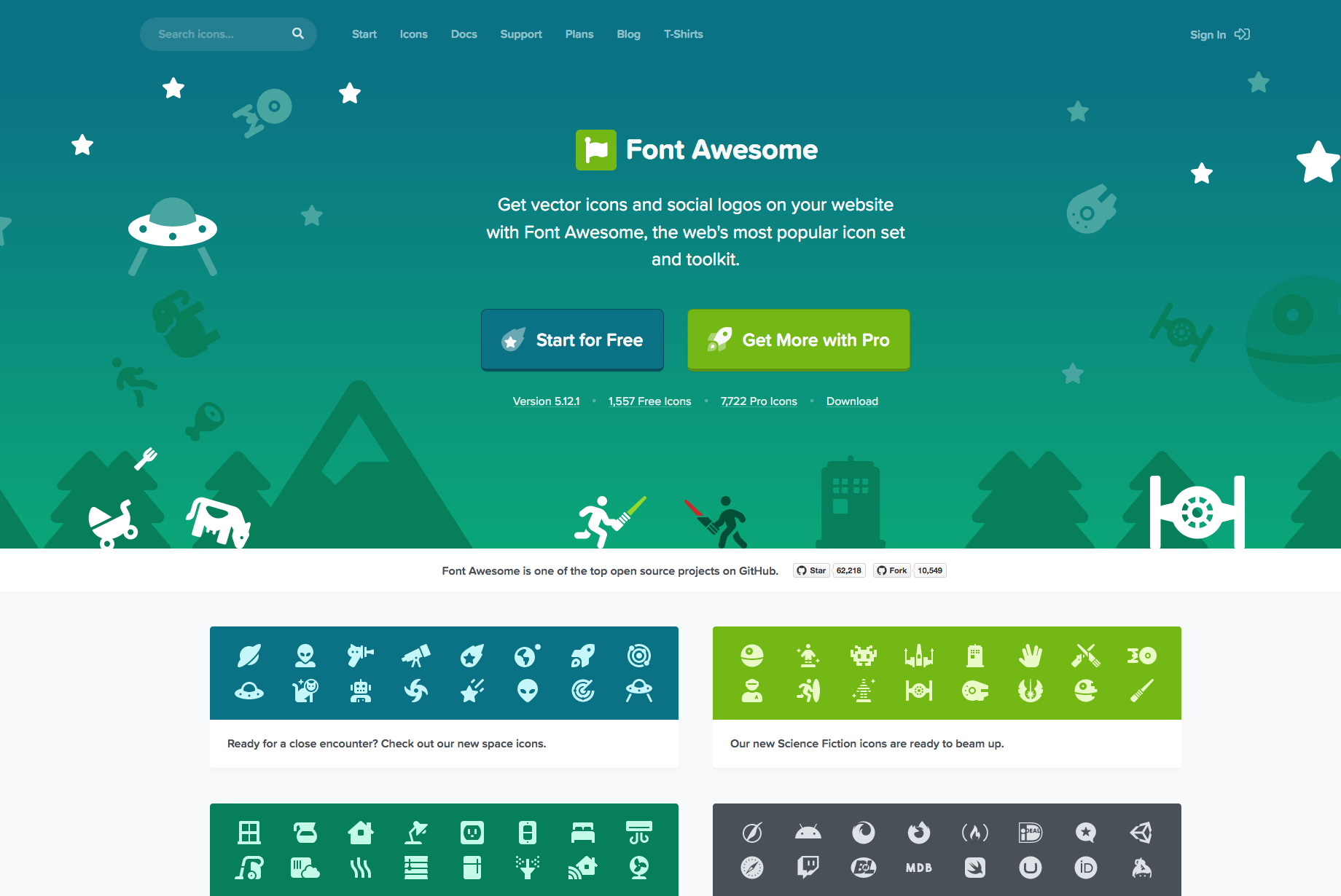Screen dimensions: 1341x896
Task: Select the Unity brand icon
Action: [x=1141, y=832]
